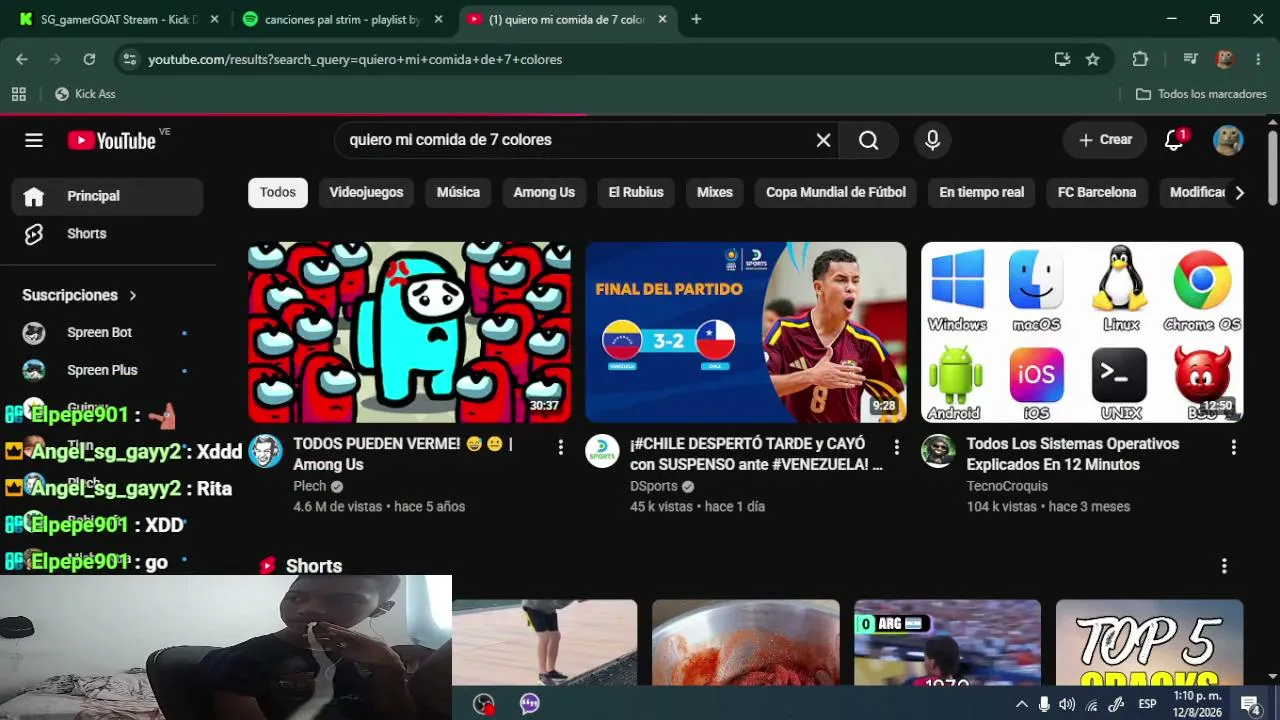Go to the YouTube home logo
Image resolution: width=1280 pixels, height=720 pixels.
click(x=112, y=140)
